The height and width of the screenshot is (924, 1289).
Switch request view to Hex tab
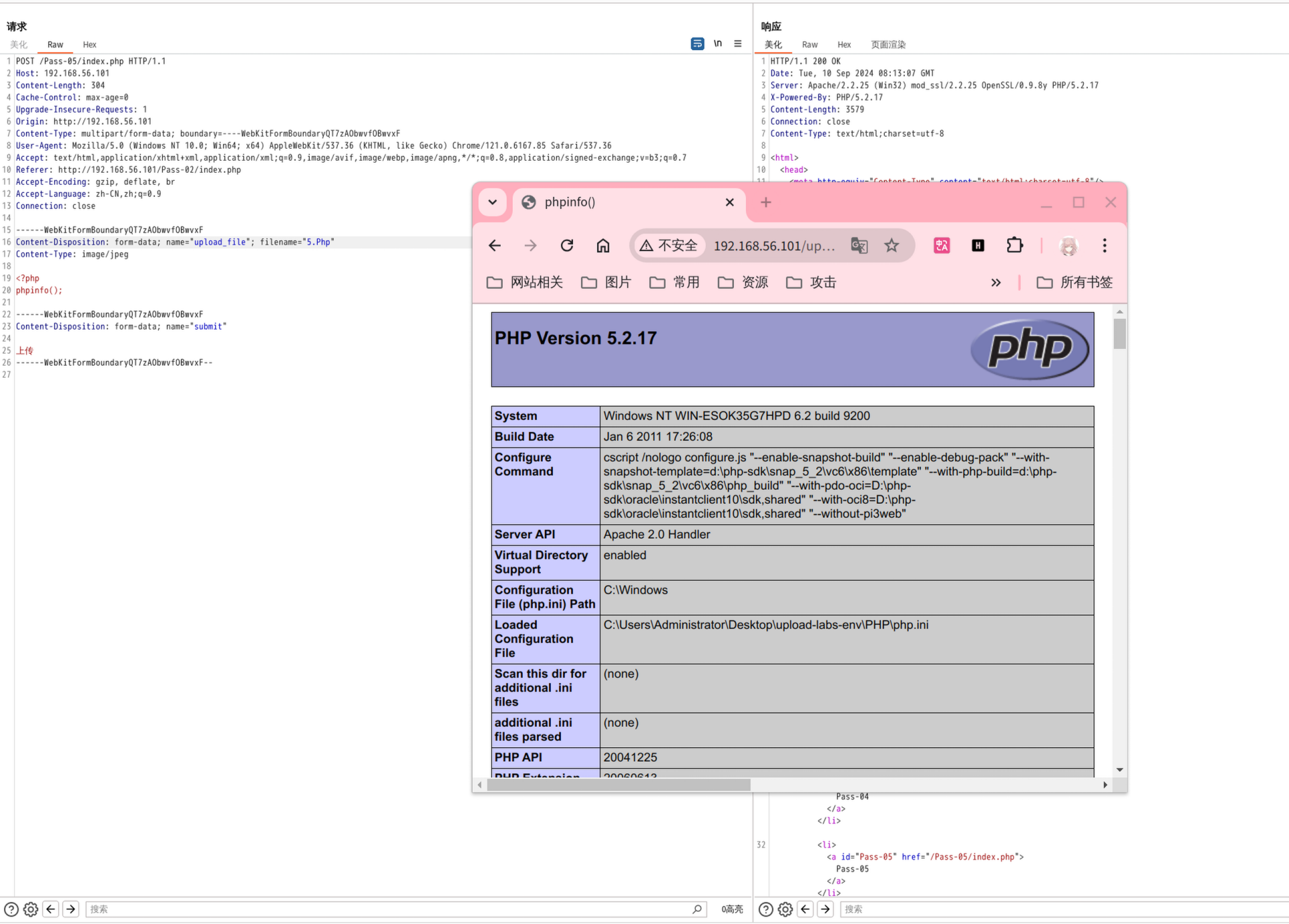[89, 45]
